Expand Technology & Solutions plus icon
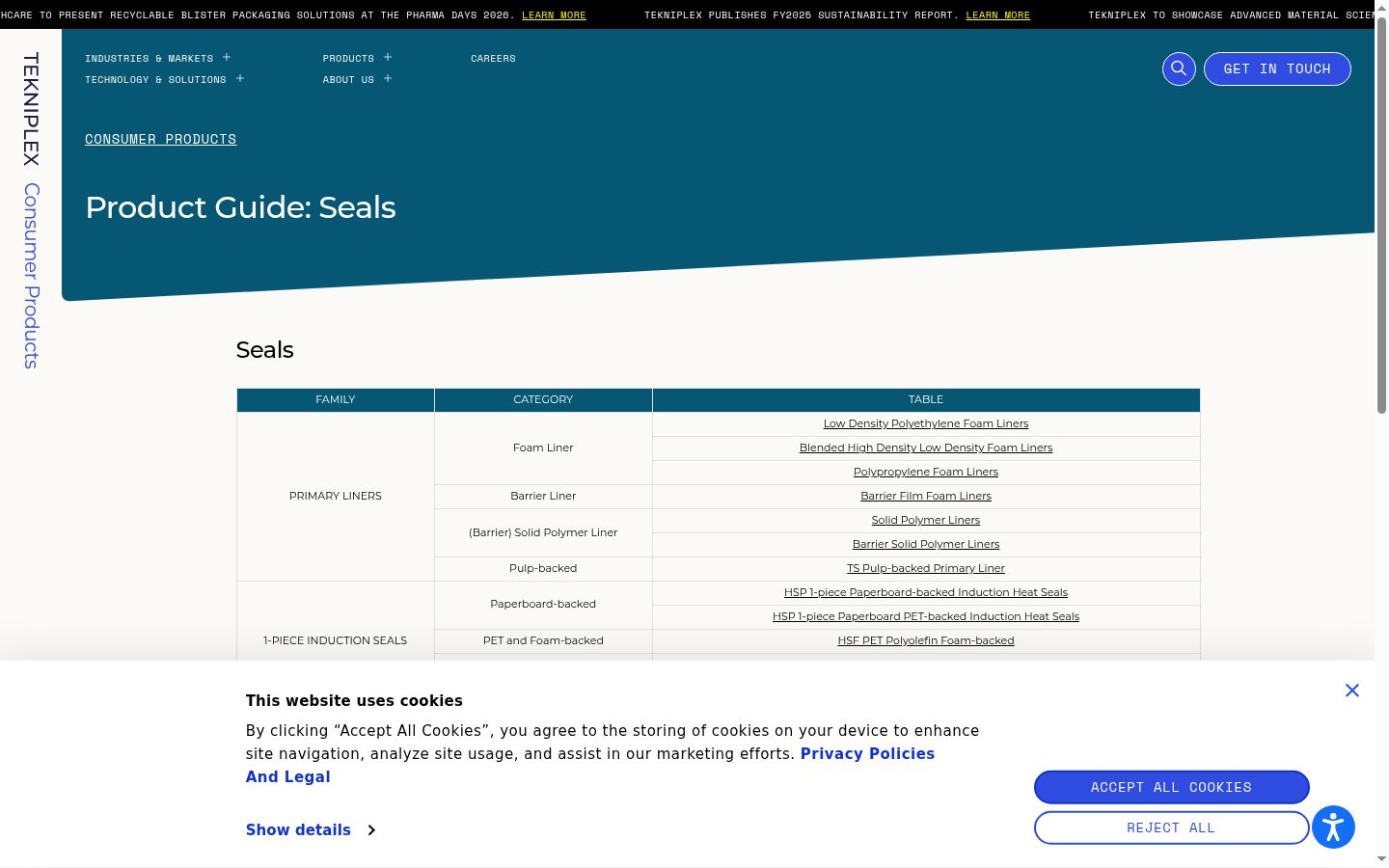1389x868 pixels. (x=240, y=79)
